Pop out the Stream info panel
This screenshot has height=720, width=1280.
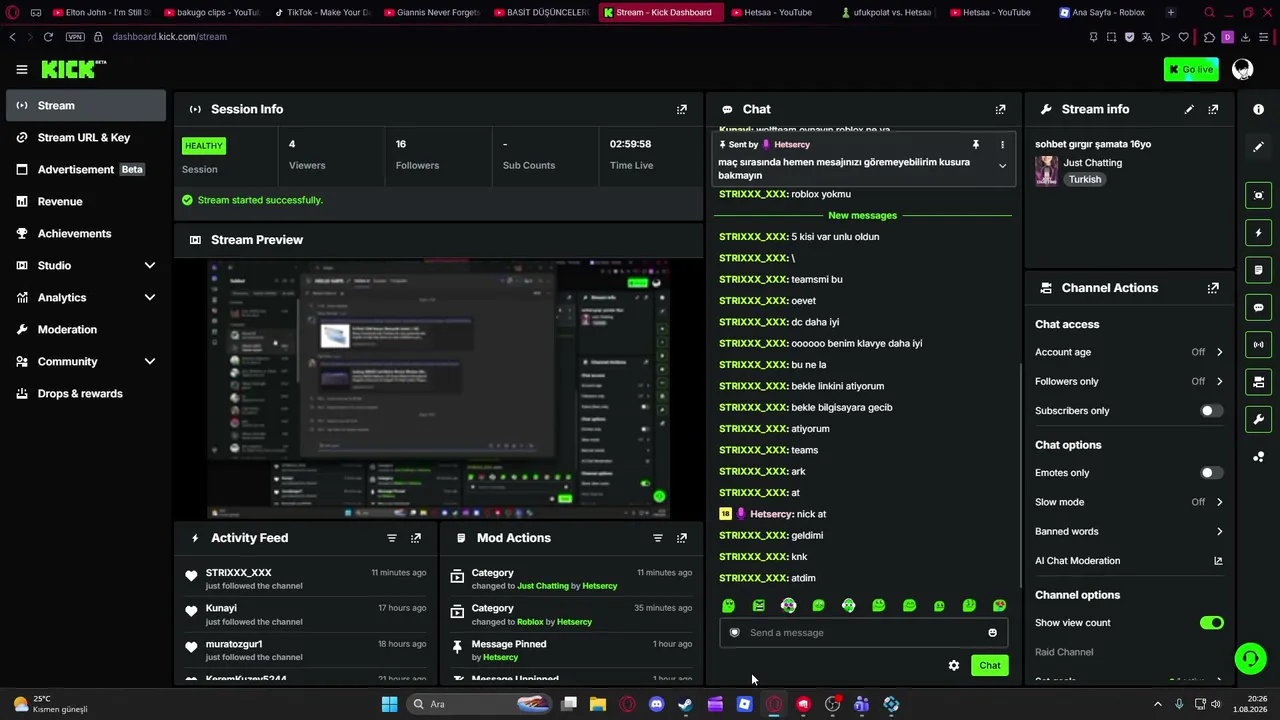pos(1213,109)
